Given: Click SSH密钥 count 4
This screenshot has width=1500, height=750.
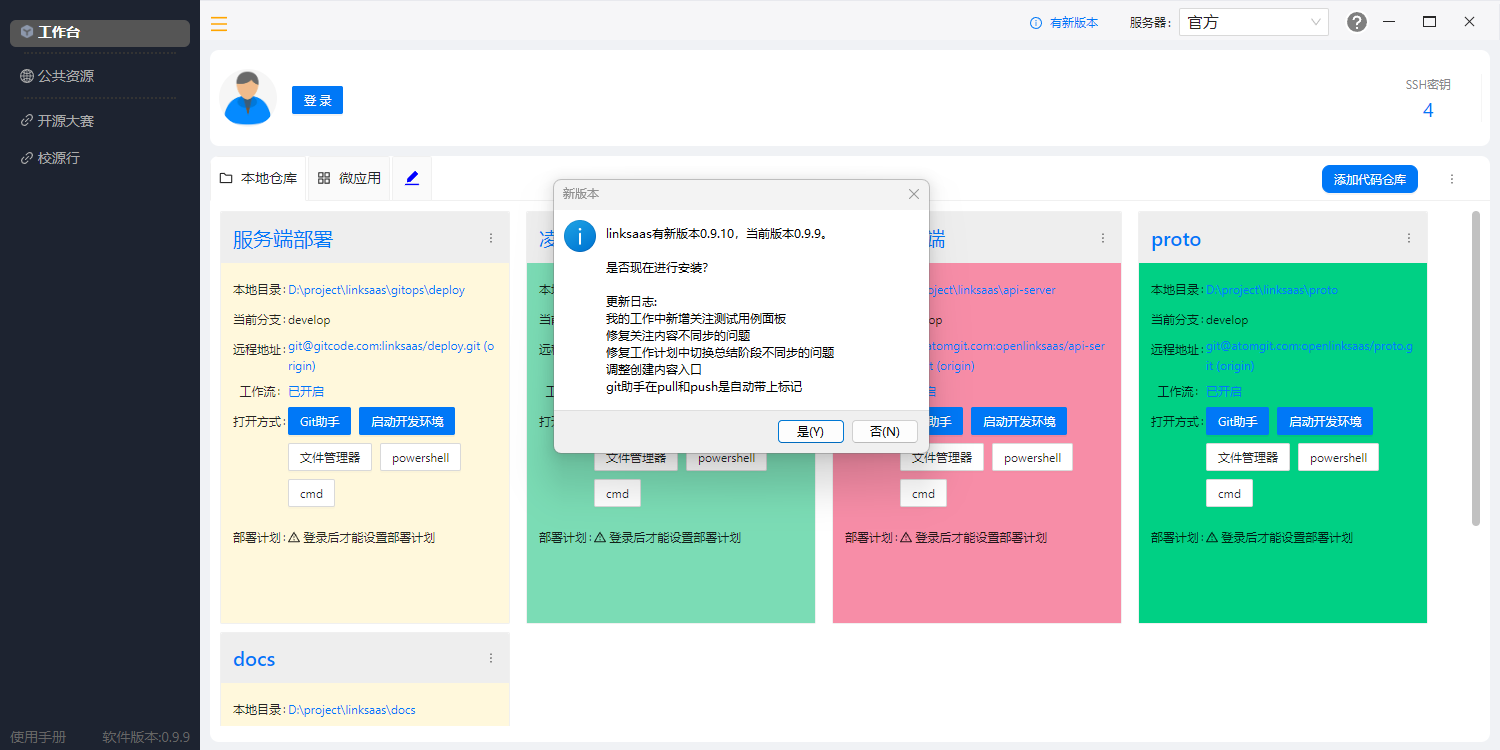Looking at the screenshot, I should 1428,110.
